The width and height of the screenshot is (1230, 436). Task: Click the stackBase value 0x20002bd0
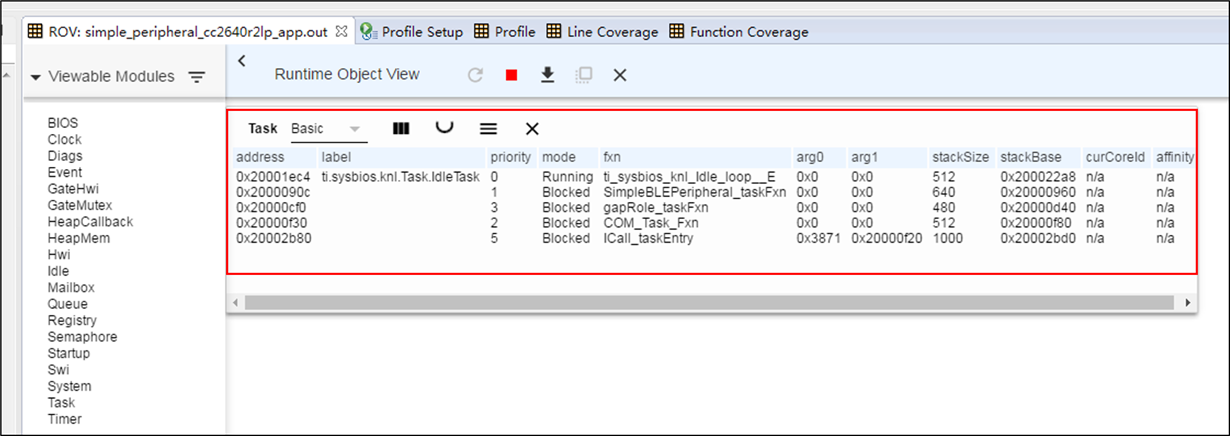(1038, 238)
